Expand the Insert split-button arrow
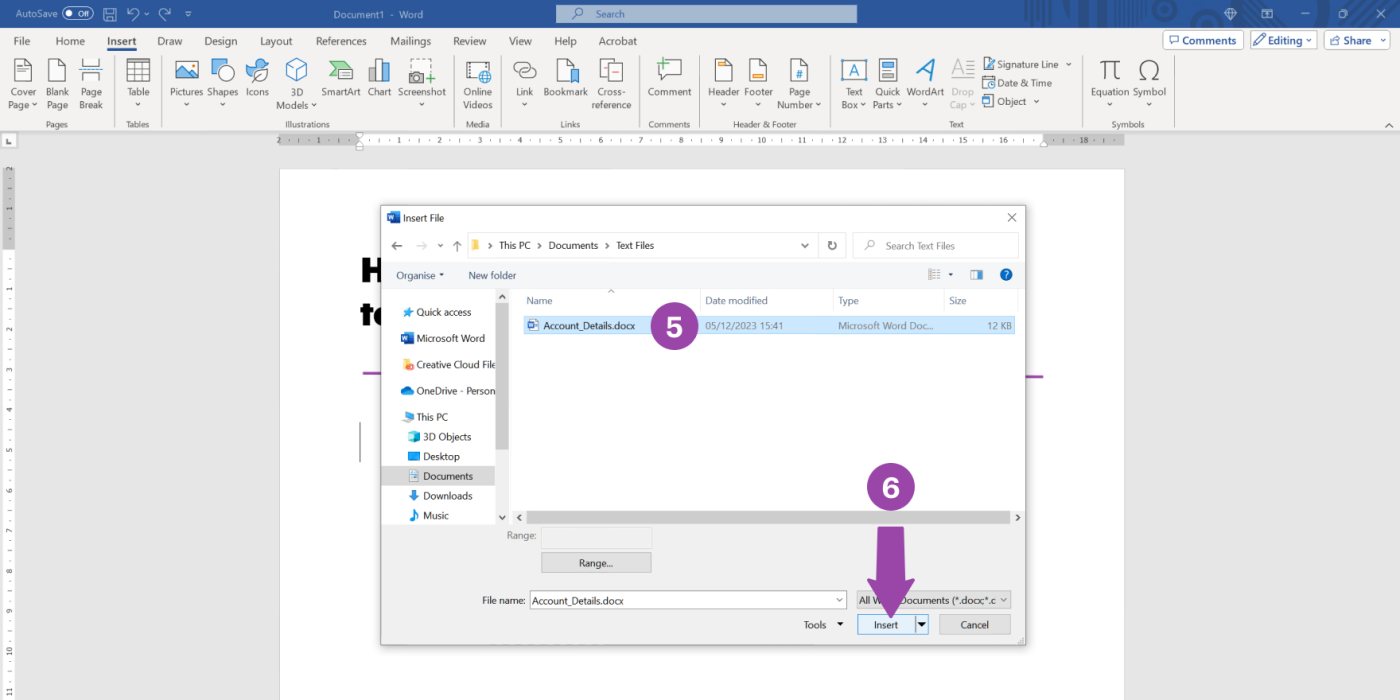Screen dimensions: 1400x700 [921, 623]
